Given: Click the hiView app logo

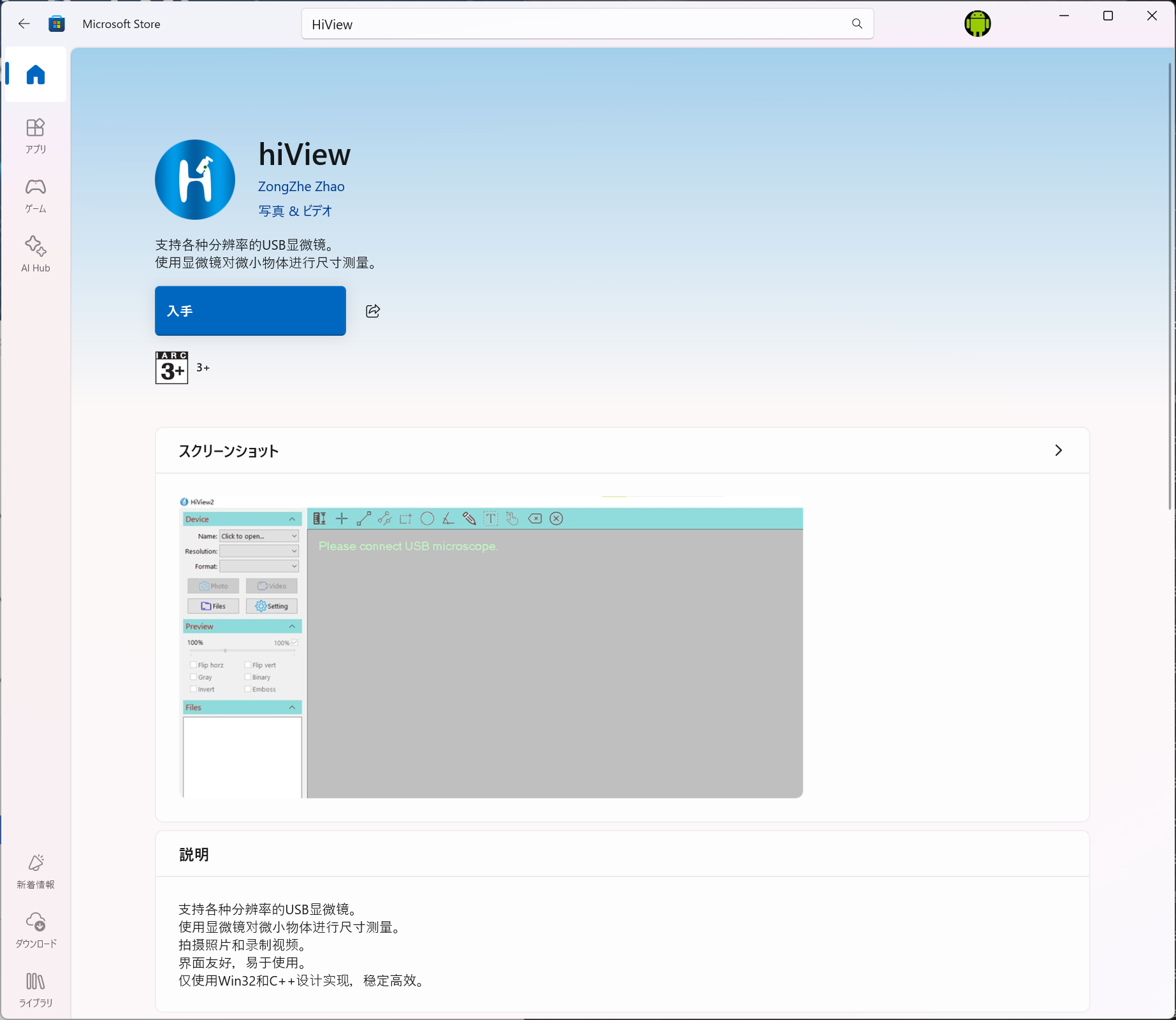Looking at the screenshot, I should coord(195,180).
